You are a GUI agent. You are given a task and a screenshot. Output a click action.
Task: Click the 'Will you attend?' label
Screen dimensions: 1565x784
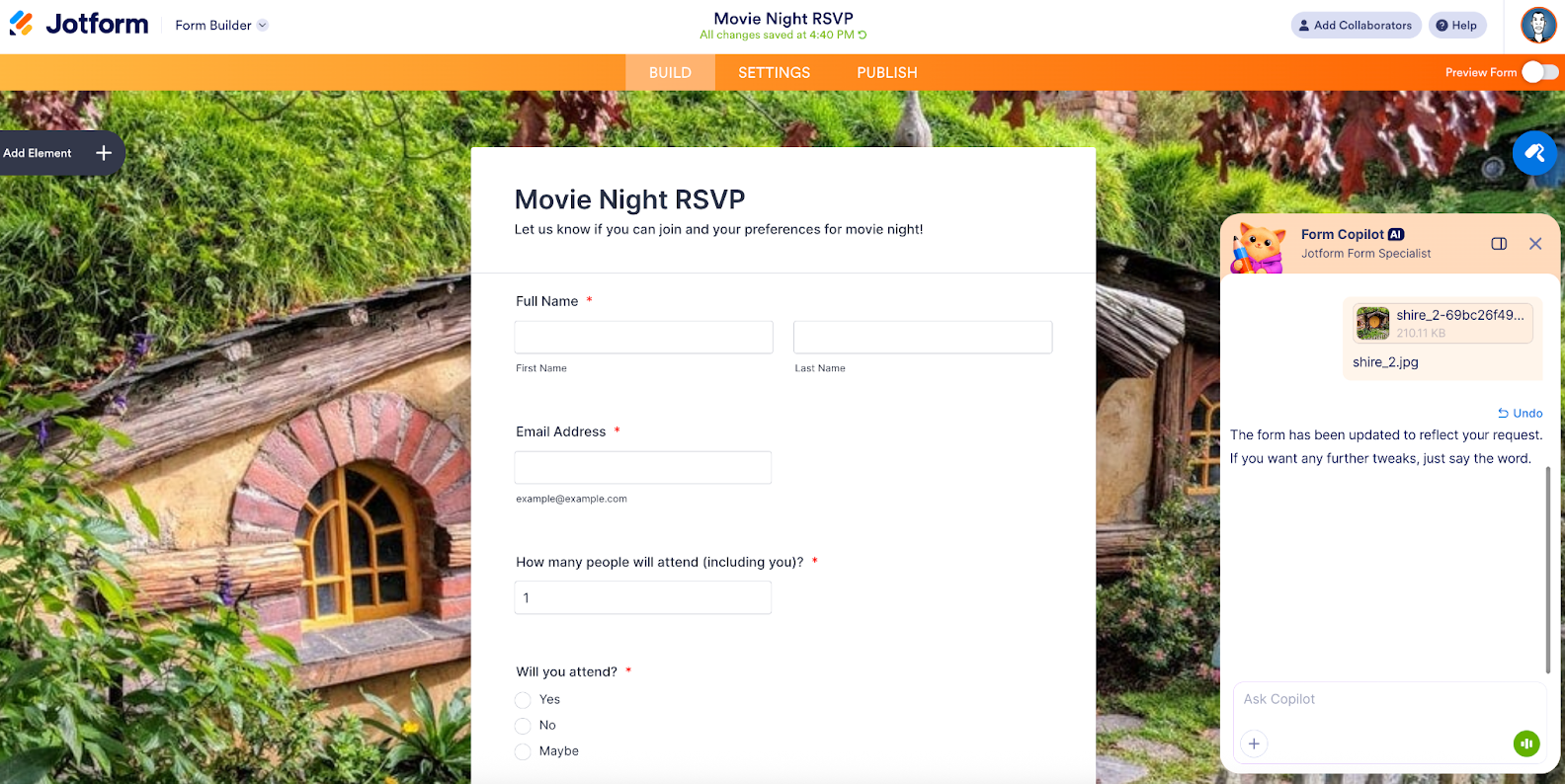566,671
